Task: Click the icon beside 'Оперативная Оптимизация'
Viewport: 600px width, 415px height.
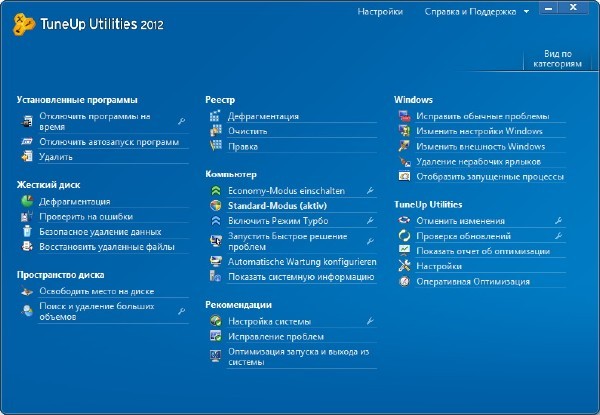Action: point(404,281)
